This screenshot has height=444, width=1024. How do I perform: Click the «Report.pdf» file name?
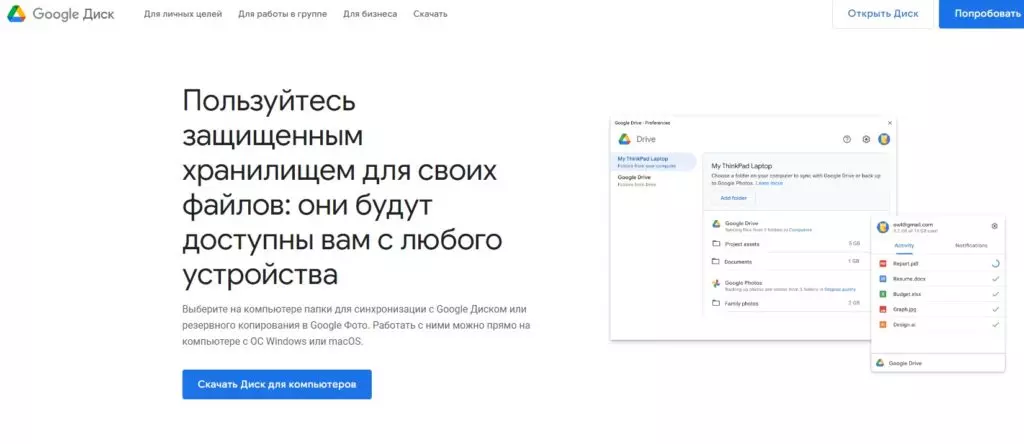pyautogui.click(x=906, y=264)
